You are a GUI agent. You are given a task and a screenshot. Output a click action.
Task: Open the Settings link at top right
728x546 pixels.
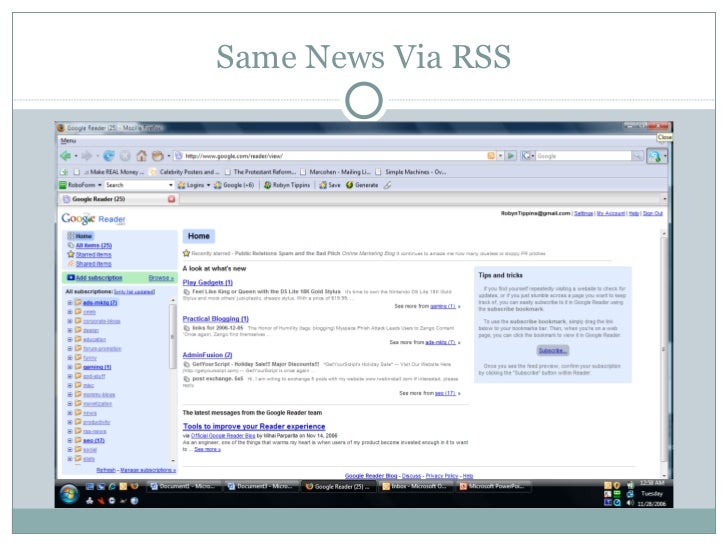click(583, 214)
